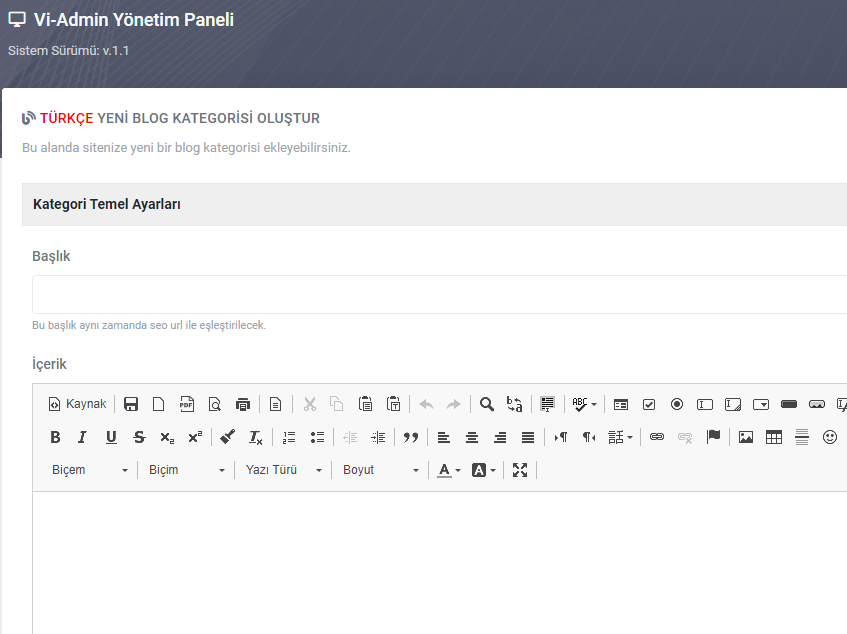Click the Print icon
847x634 pixels.
pos(243,404)
